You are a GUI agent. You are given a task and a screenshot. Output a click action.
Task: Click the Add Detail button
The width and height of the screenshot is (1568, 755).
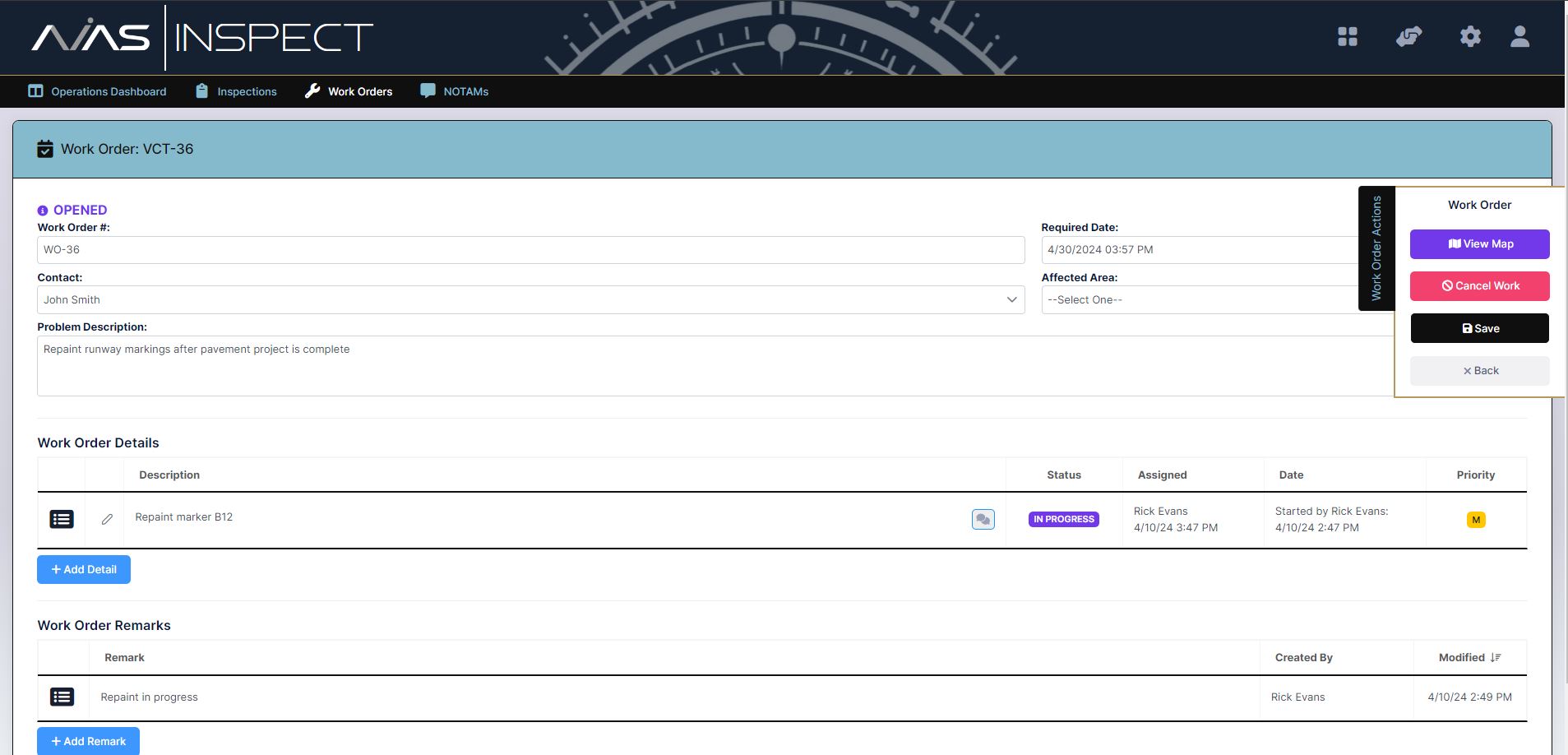(84, 569)
